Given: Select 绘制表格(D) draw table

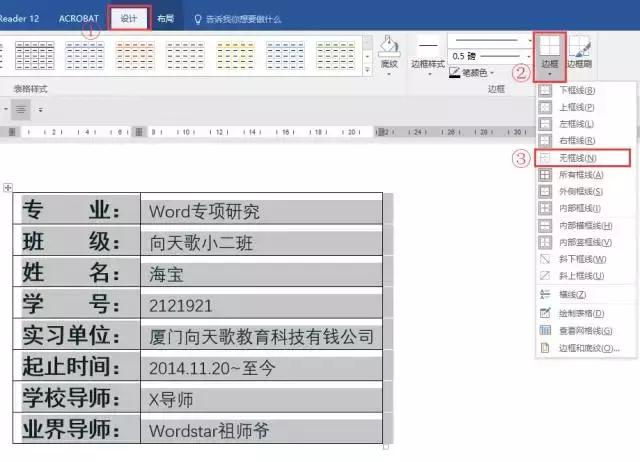Looking at the screenshot, I should point(586,313).
